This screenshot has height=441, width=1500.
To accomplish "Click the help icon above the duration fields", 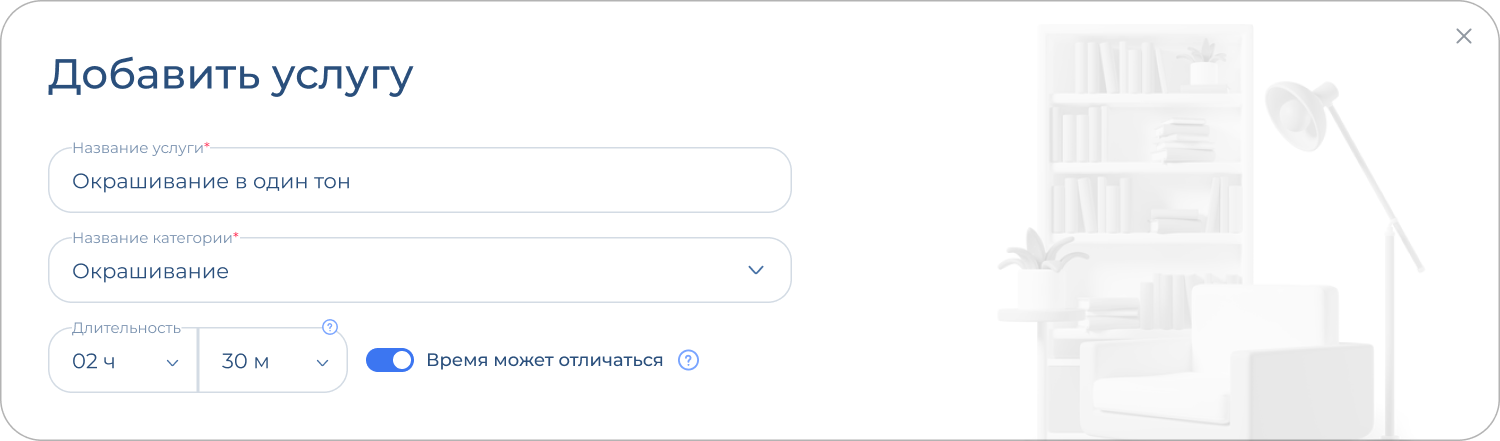I will point(330,327).
